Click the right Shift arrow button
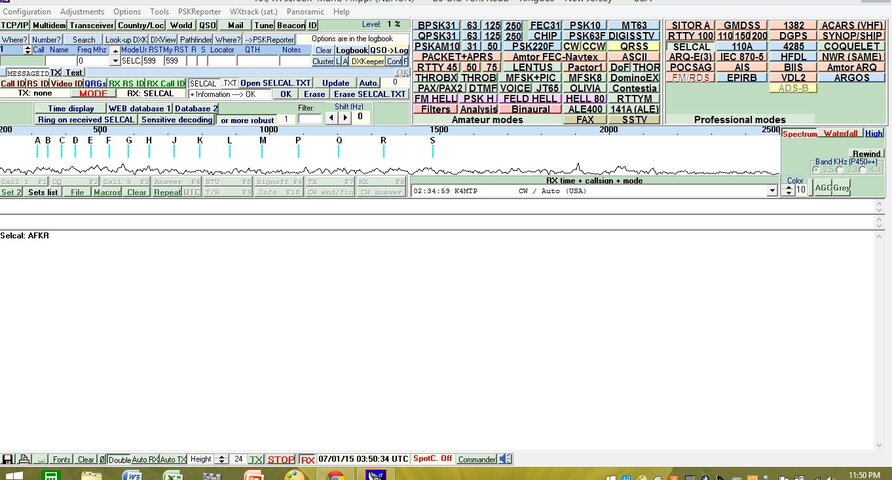Viewport: 892px width, 480px height. click(x=345, y=118)
